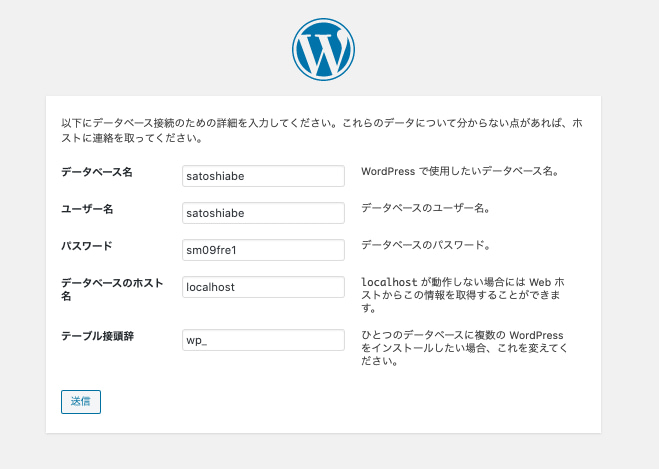Screen dimensions: 659x469
Task: Click the ユーザー名 text box
Action: click(x=264, y=213)
